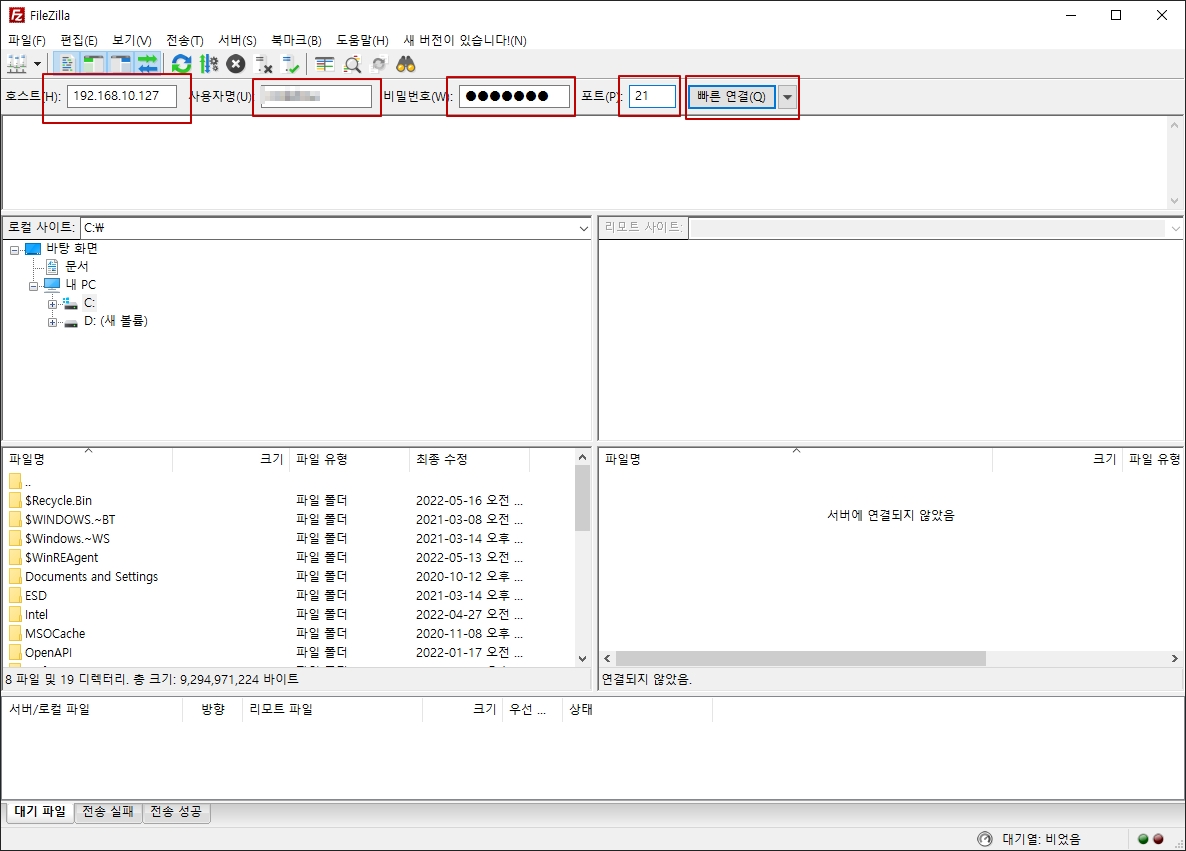The width and height of the screenshot is (1186, 851).
Task: Click the message log scroll-down arrow
Action: coord(1174,200)
